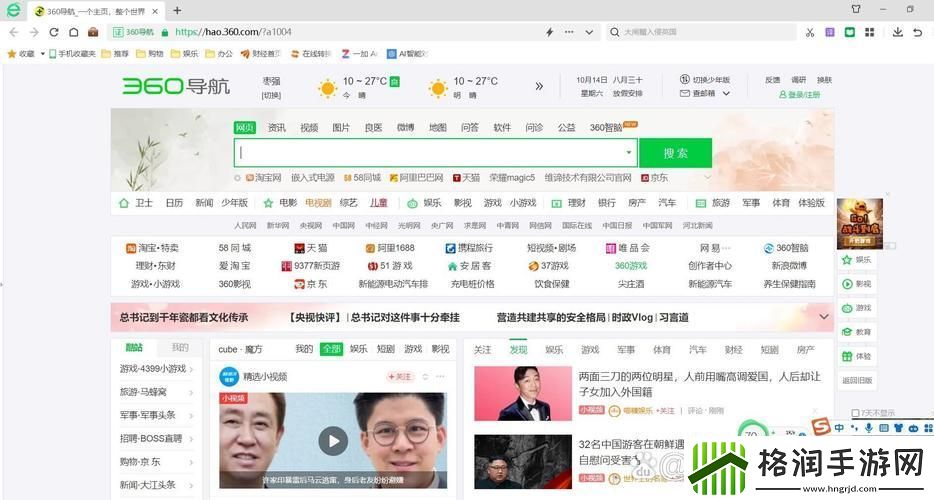
Task: Reload the page with the refresh icon
Action: 54,32
